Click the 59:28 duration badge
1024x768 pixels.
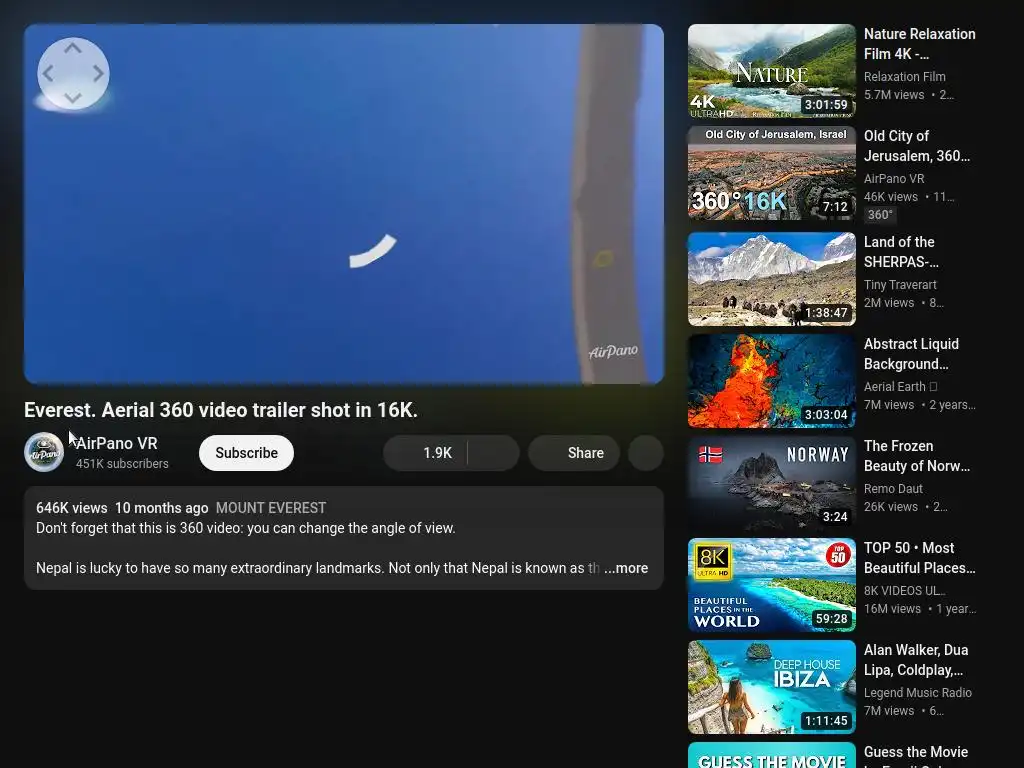[831, 618]
